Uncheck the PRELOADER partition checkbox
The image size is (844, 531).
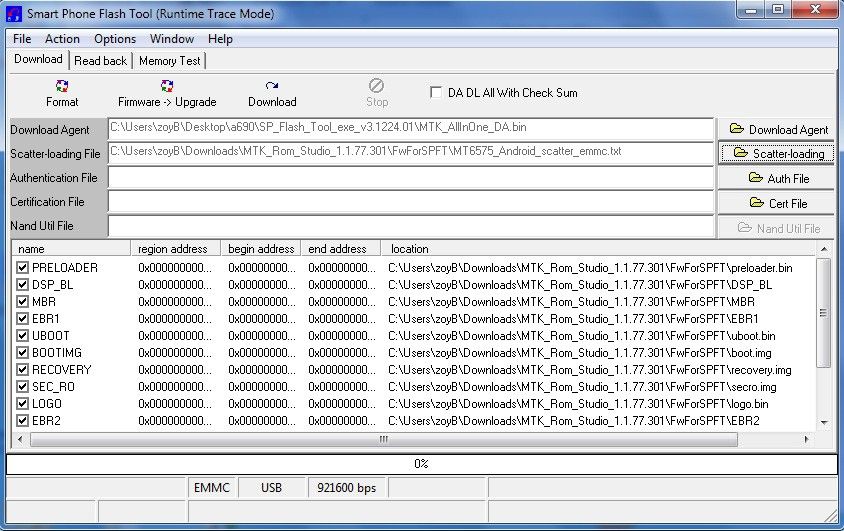coord(22,267)
